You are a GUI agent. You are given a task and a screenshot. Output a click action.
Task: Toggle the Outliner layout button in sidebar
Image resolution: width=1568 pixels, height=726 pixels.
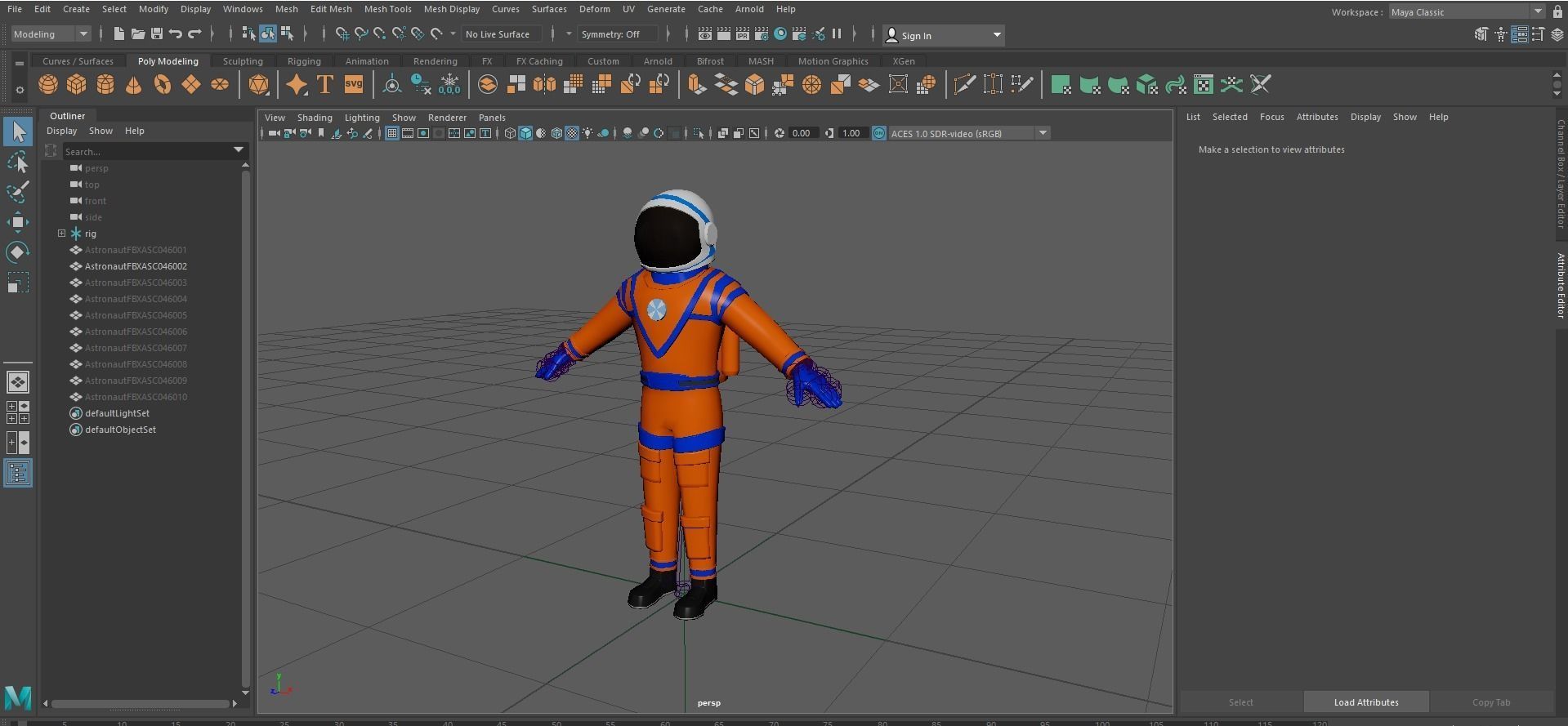[18, 474]
